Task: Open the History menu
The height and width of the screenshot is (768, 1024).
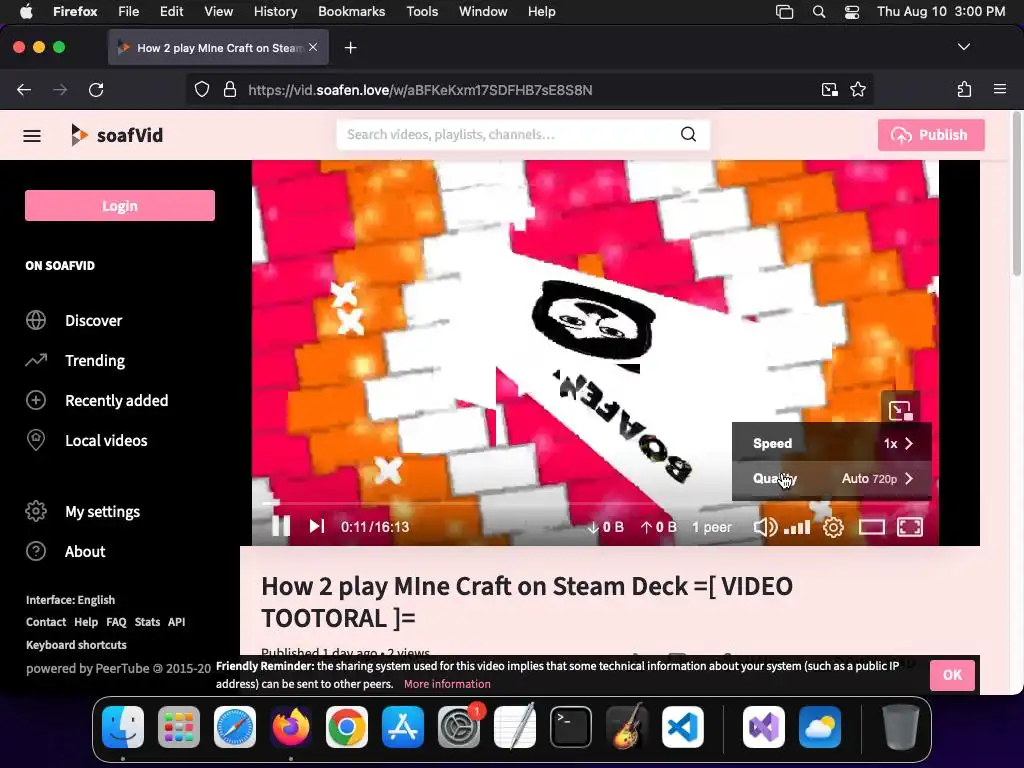Action: [275, 12]
